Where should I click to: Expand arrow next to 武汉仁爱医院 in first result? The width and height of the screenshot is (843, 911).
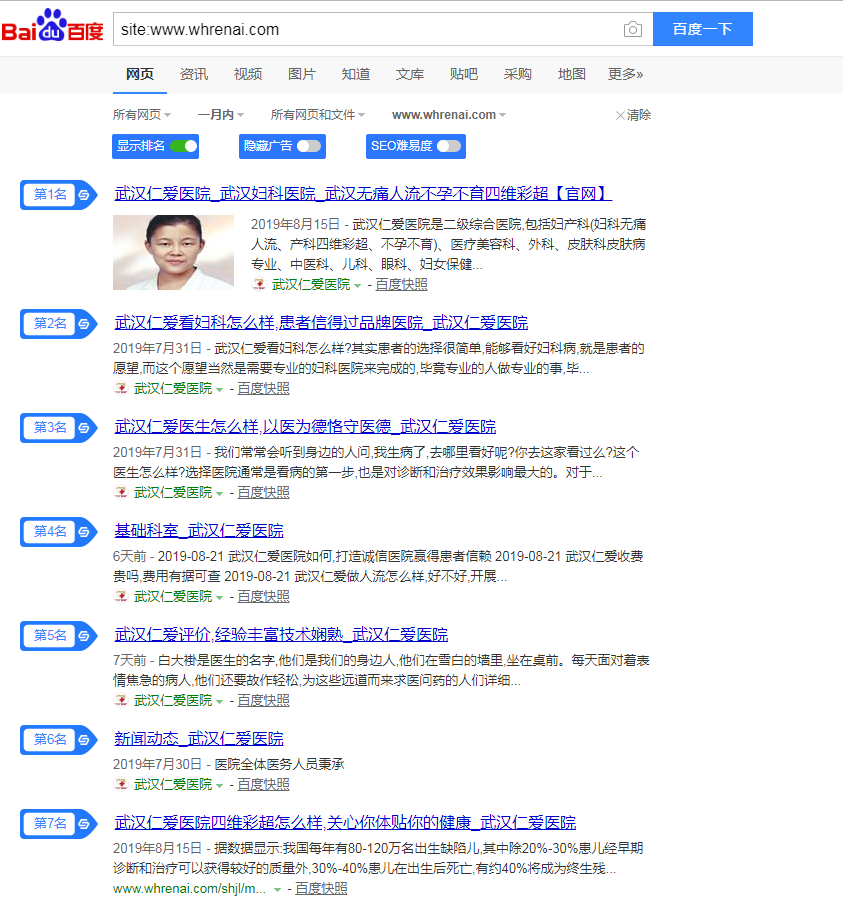(x=357, y=285)
